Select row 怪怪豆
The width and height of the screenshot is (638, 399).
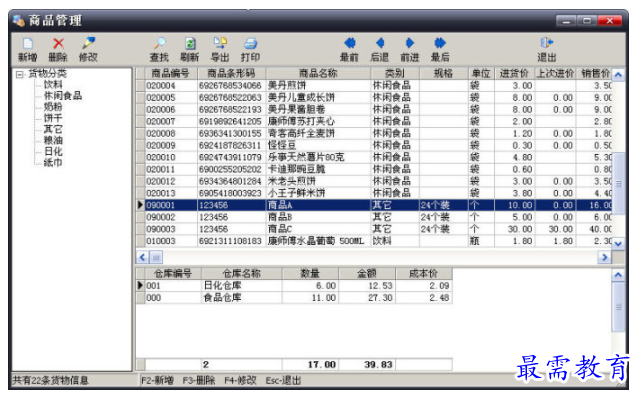point(374,145)
